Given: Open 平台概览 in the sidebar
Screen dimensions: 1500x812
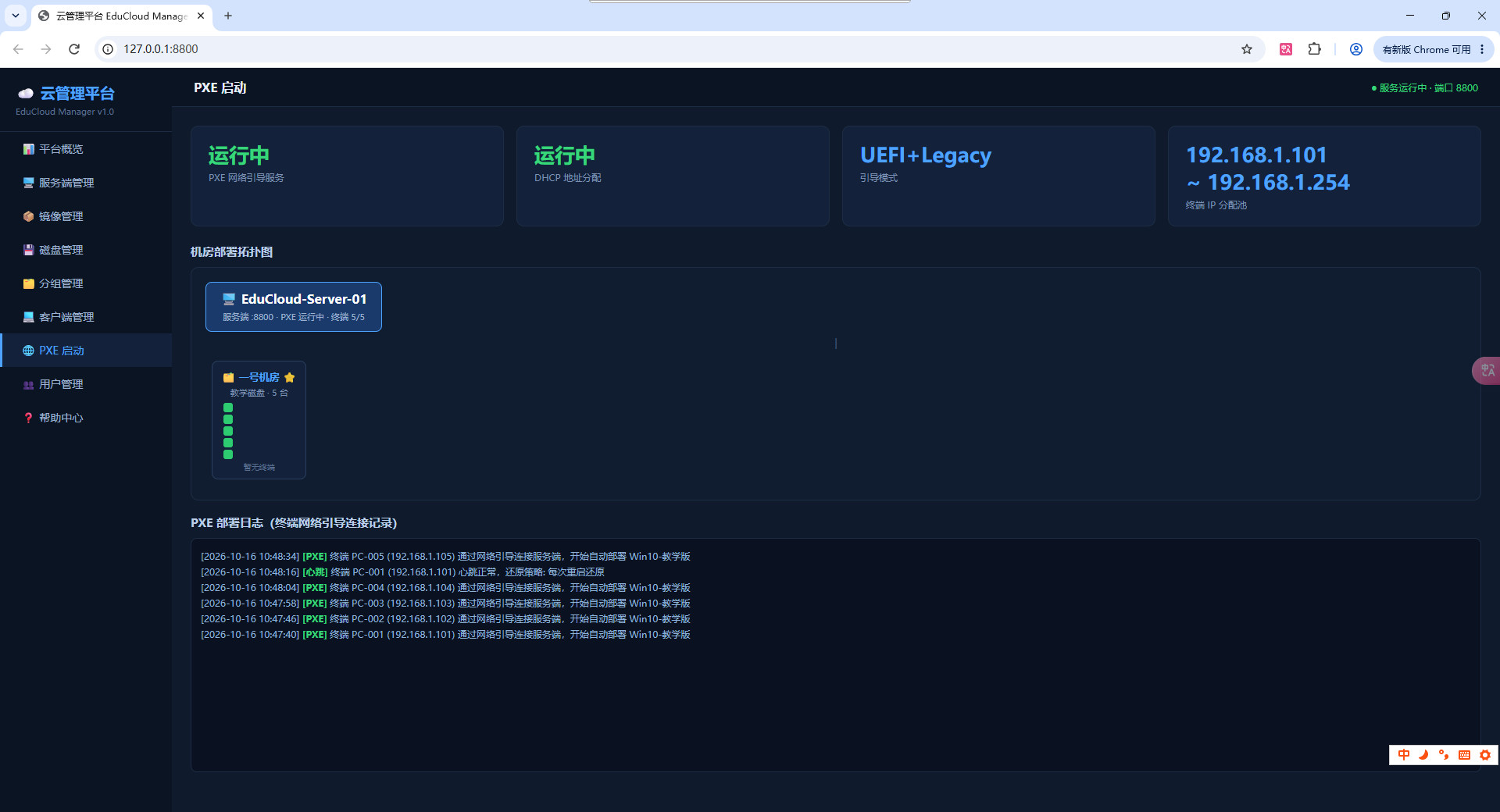Looking at the screenshot, I should [x=86, y=149].
